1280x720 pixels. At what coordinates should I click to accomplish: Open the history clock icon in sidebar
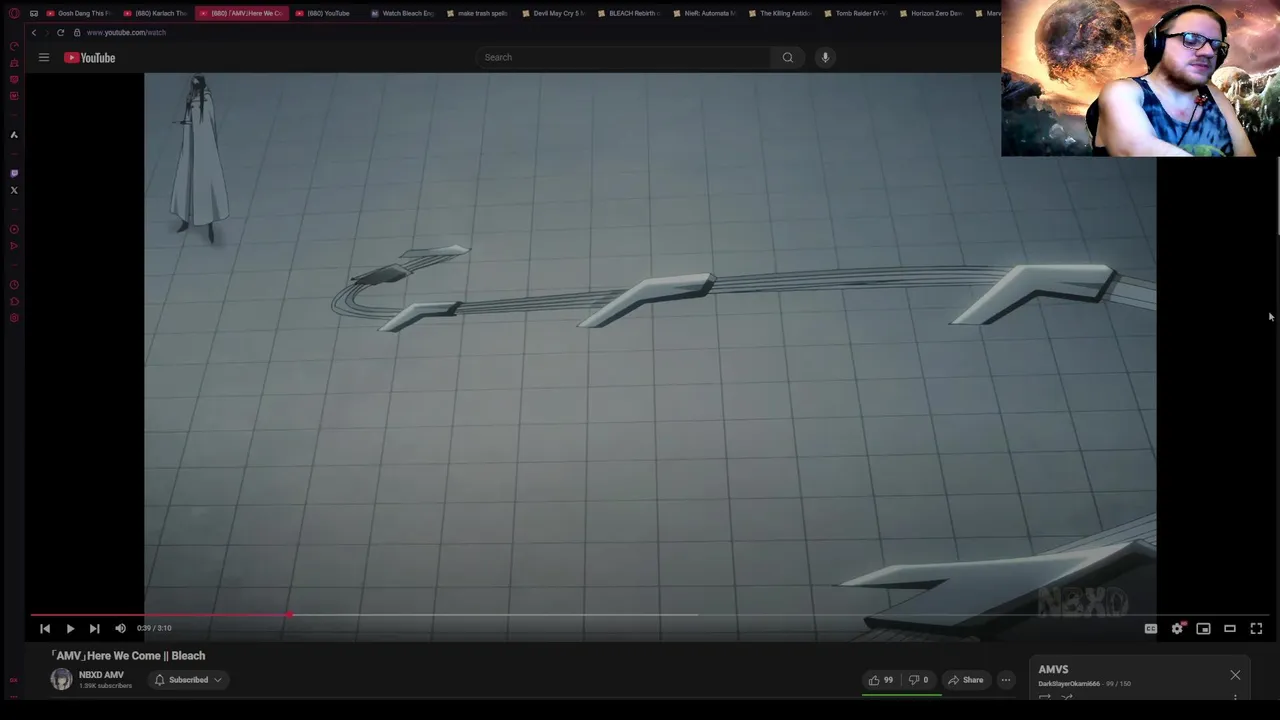14,285
